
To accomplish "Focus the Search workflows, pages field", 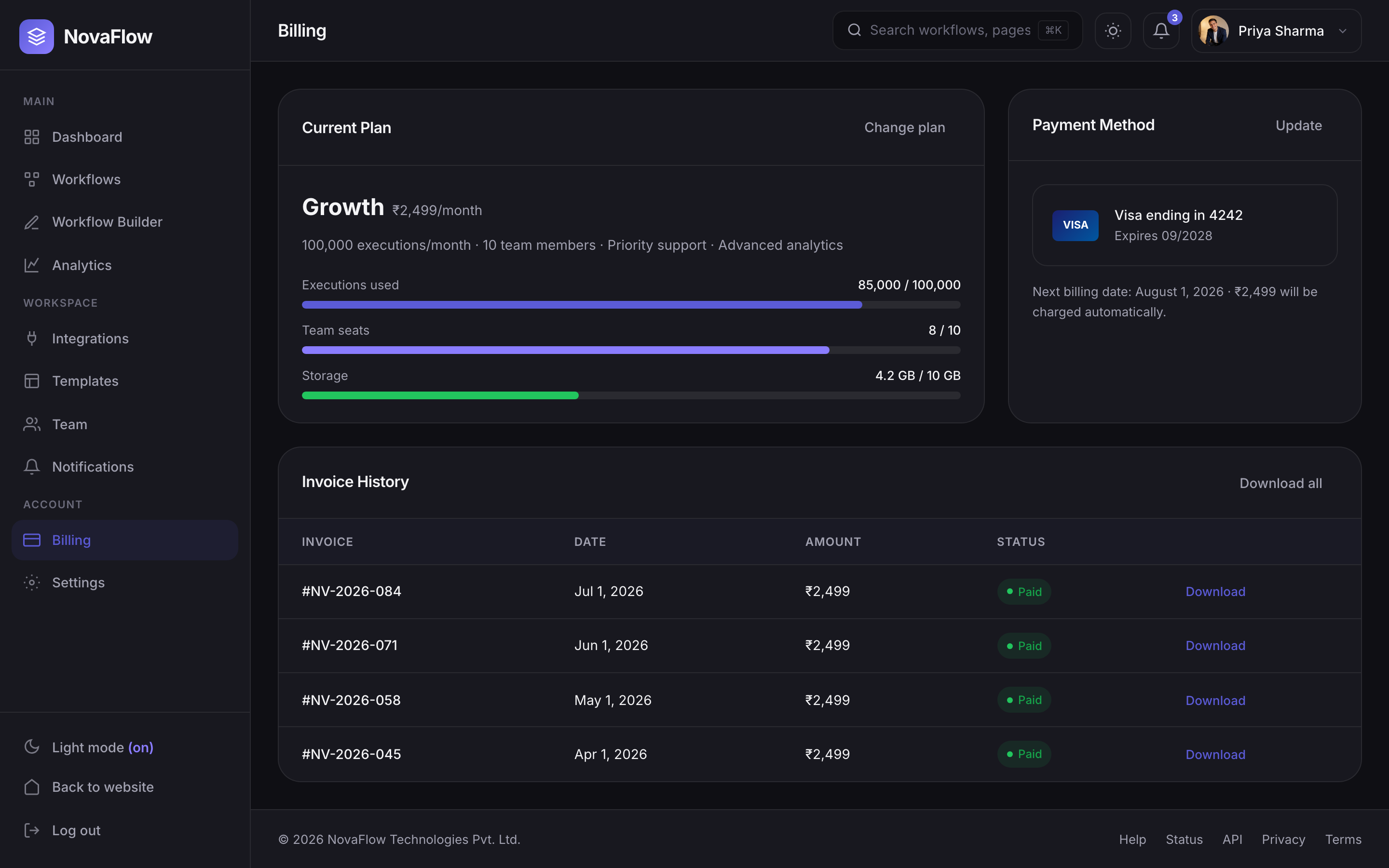I will click(957, 30).
